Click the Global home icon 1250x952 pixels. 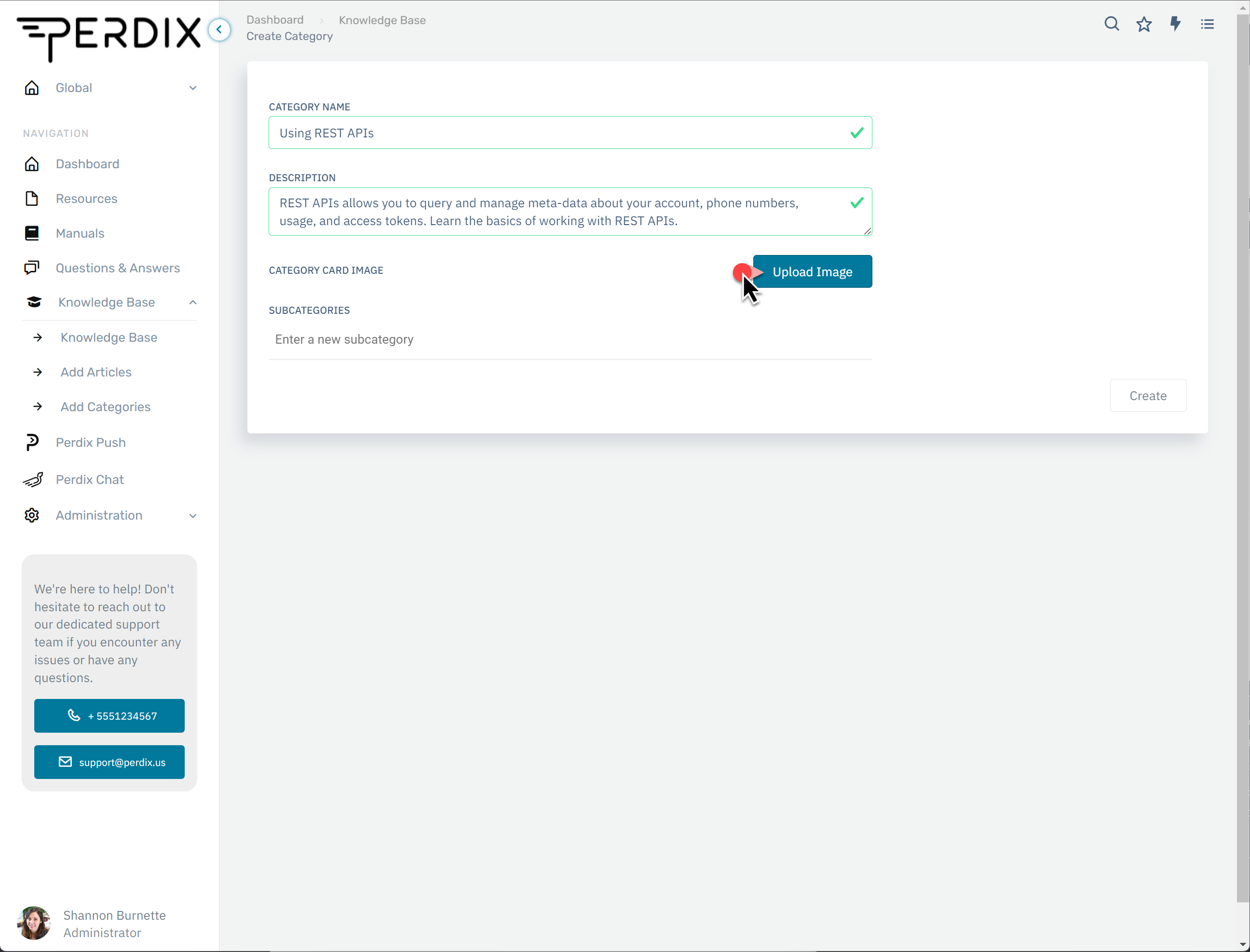32,88
